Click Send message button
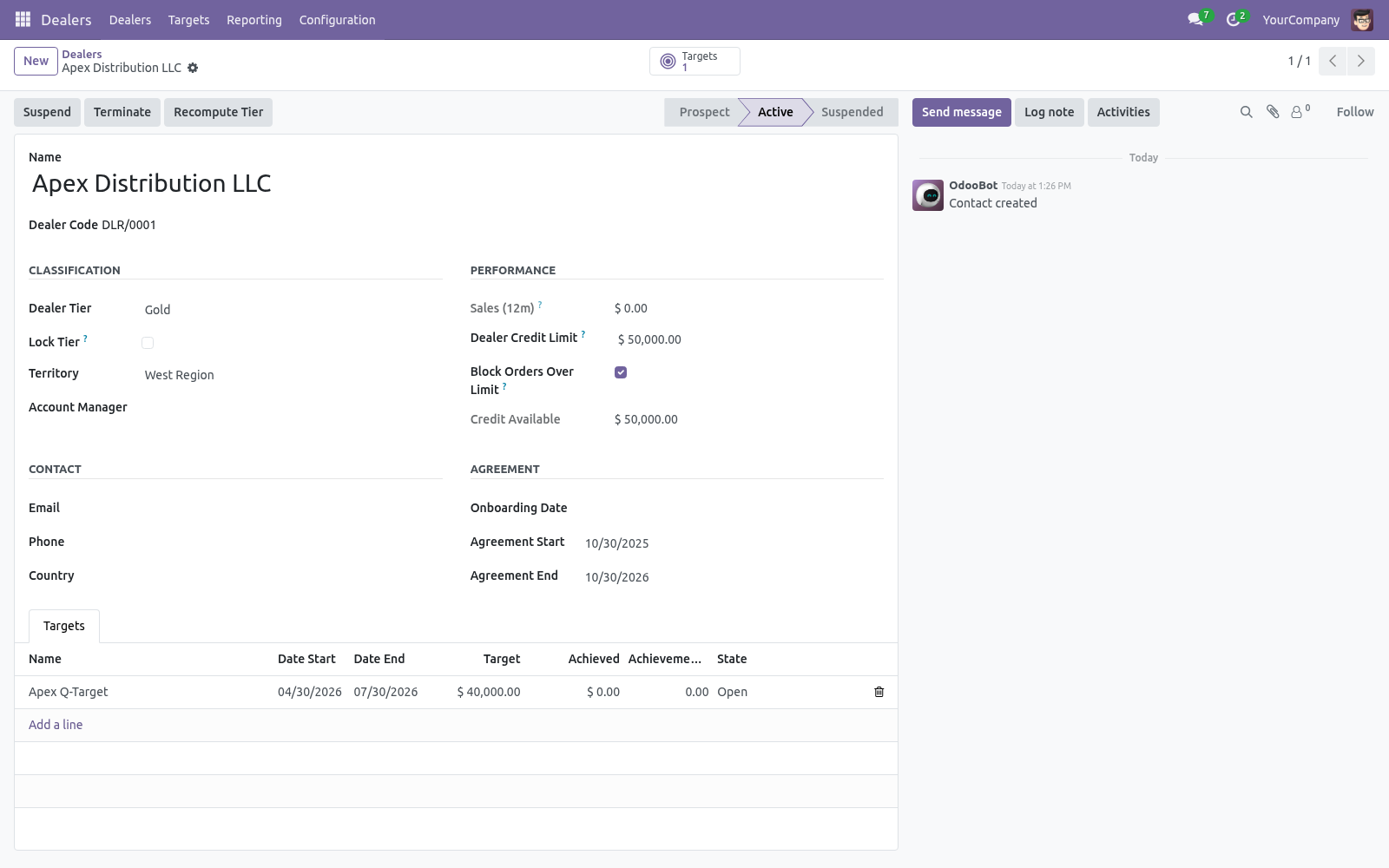This screenshot has height=868, width=1389. [x=961, y=112]
